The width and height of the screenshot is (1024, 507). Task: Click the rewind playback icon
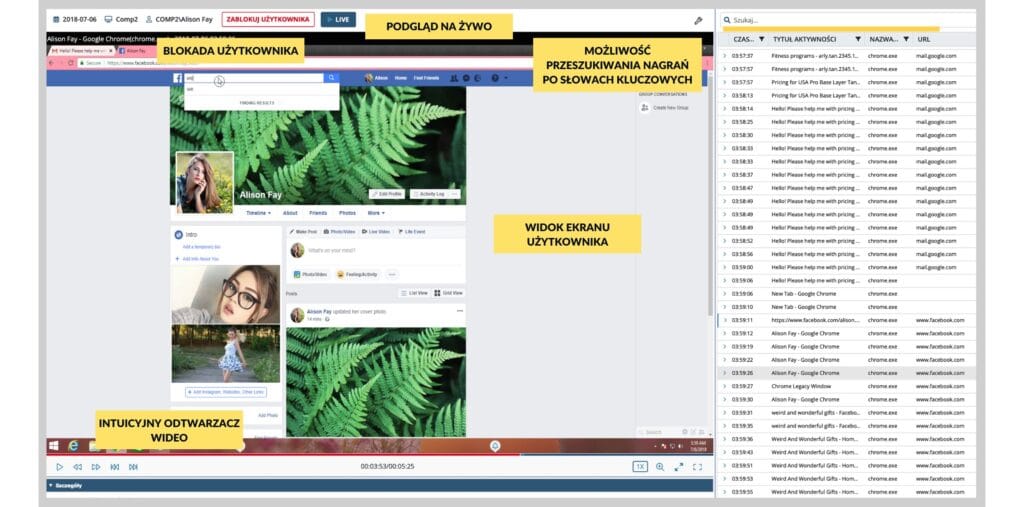(x=78, y=467)
